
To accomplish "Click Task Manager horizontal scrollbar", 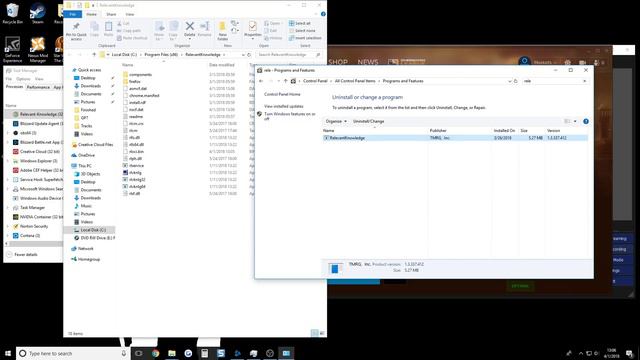I will pyautogui.click(x=36, y=244).
